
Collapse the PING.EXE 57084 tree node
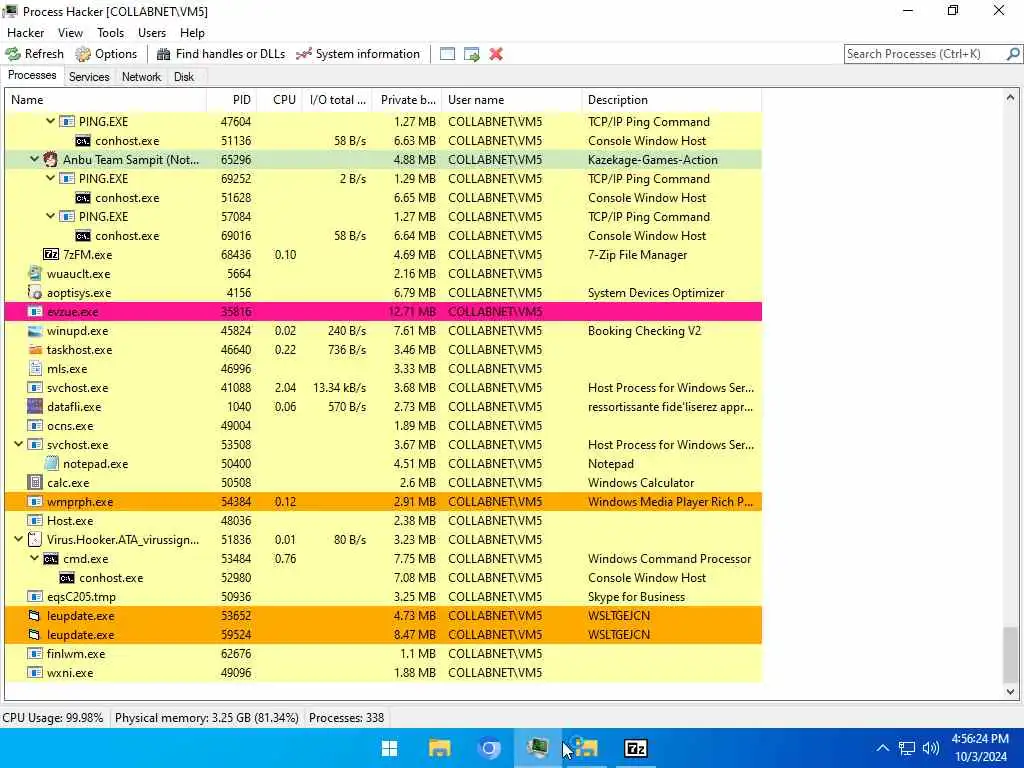point(50,216)
